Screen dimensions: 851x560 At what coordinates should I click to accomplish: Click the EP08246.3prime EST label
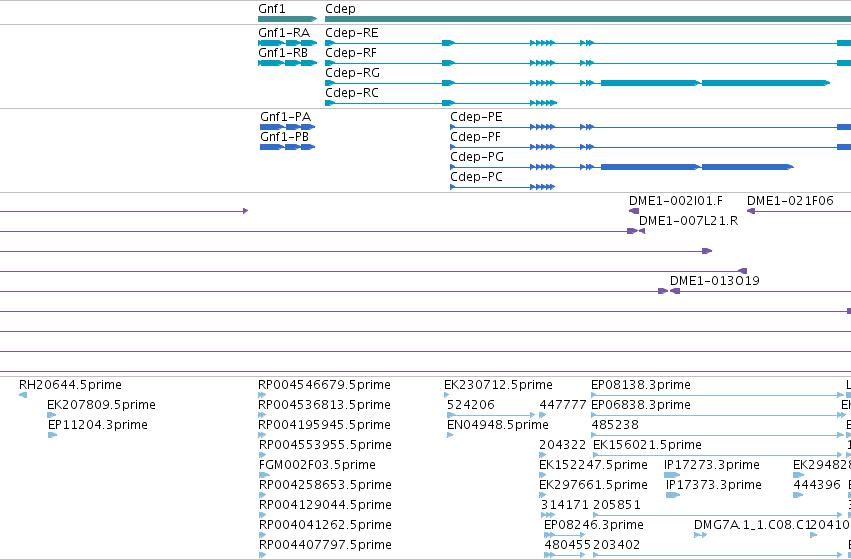coord(594,525)
